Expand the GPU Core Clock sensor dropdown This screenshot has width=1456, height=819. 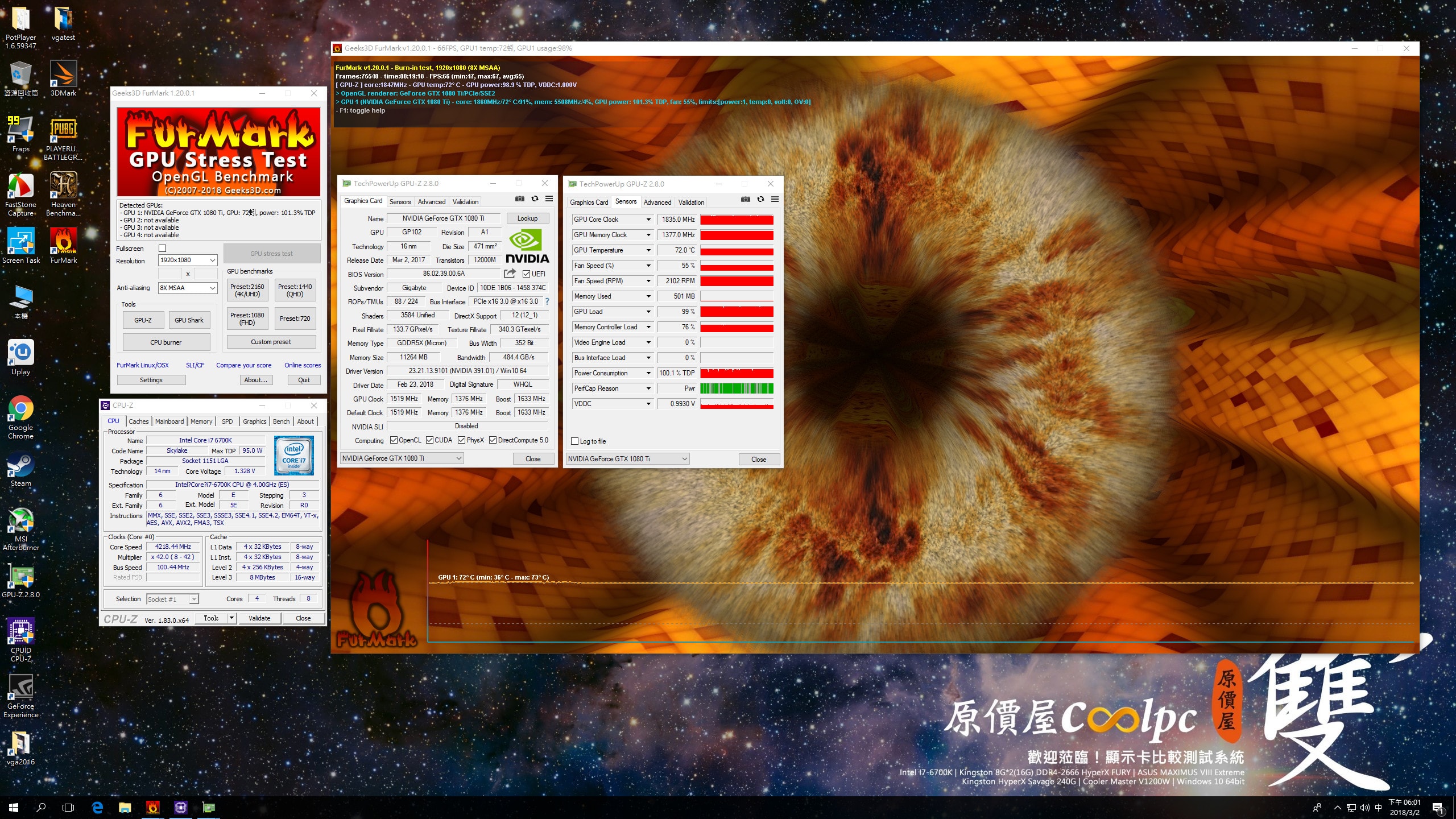pos(648,220)
